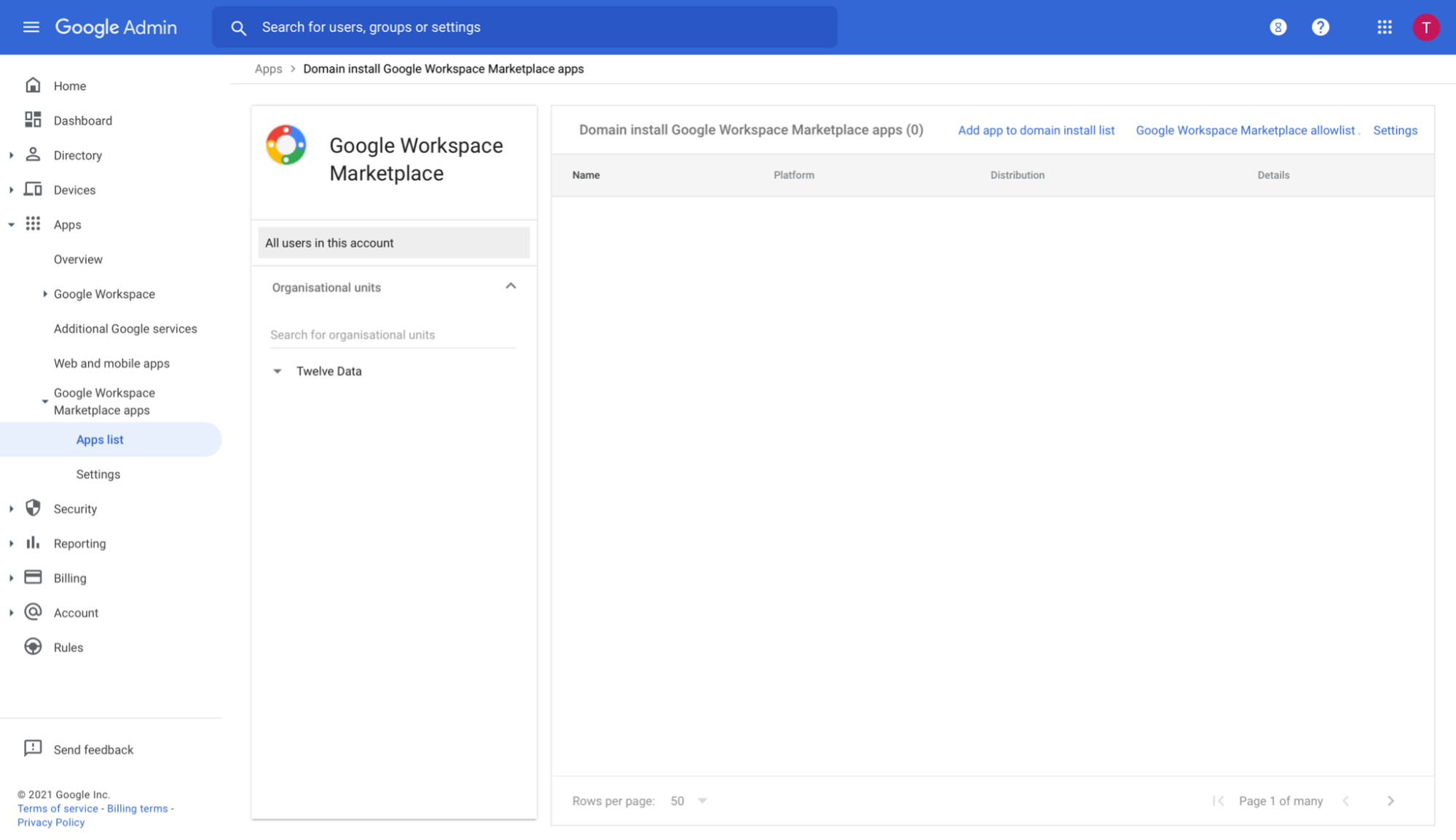Expand the Twelve Data organisational unit

(x=278, y=371)
